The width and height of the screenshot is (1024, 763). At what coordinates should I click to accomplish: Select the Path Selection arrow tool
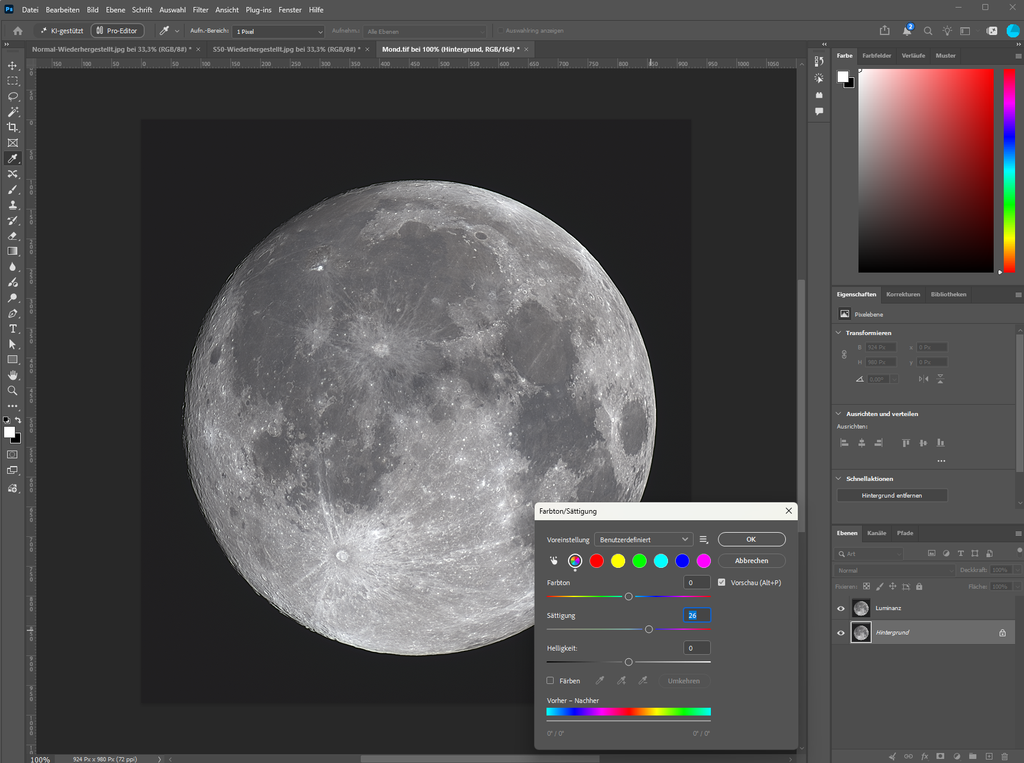tap(12, 344)
